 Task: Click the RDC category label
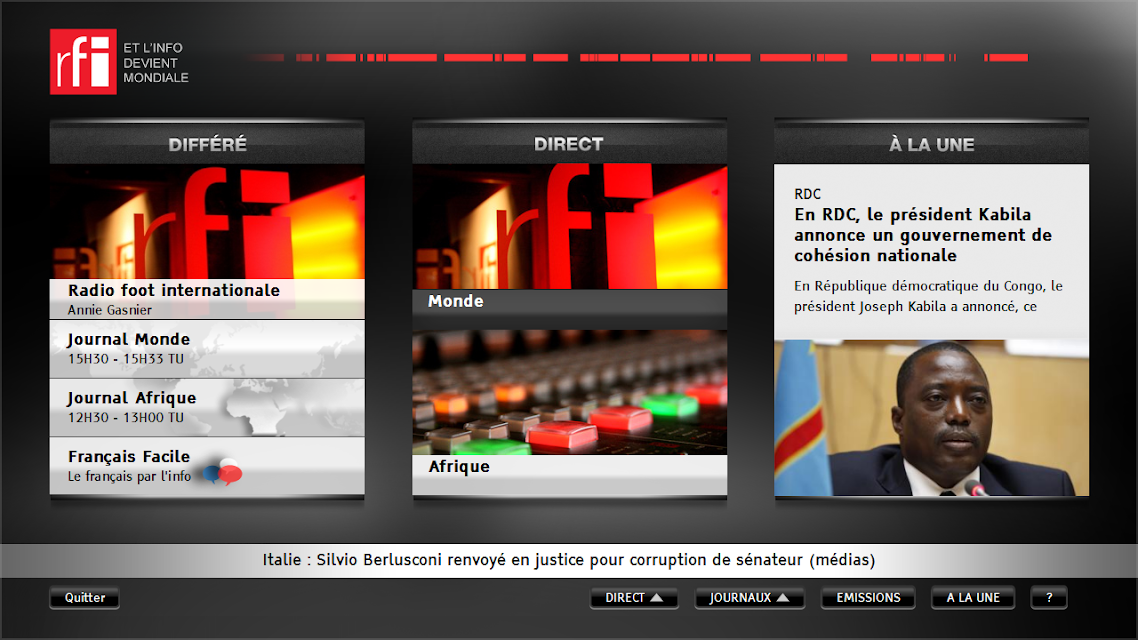pyautogui.click(x=807, y=194)
